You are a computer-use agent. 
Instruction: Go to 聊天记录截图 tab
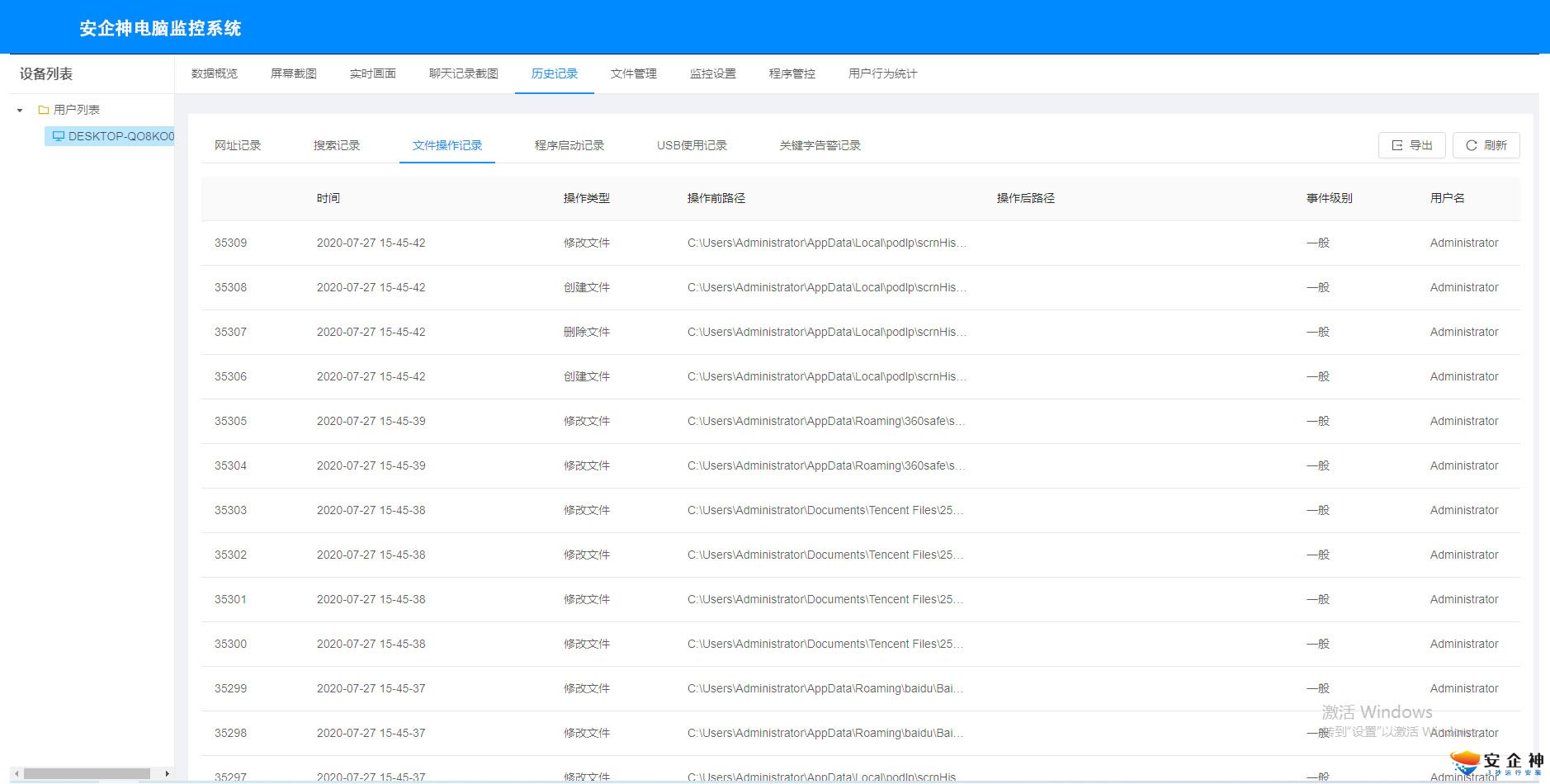pos(464,73)
